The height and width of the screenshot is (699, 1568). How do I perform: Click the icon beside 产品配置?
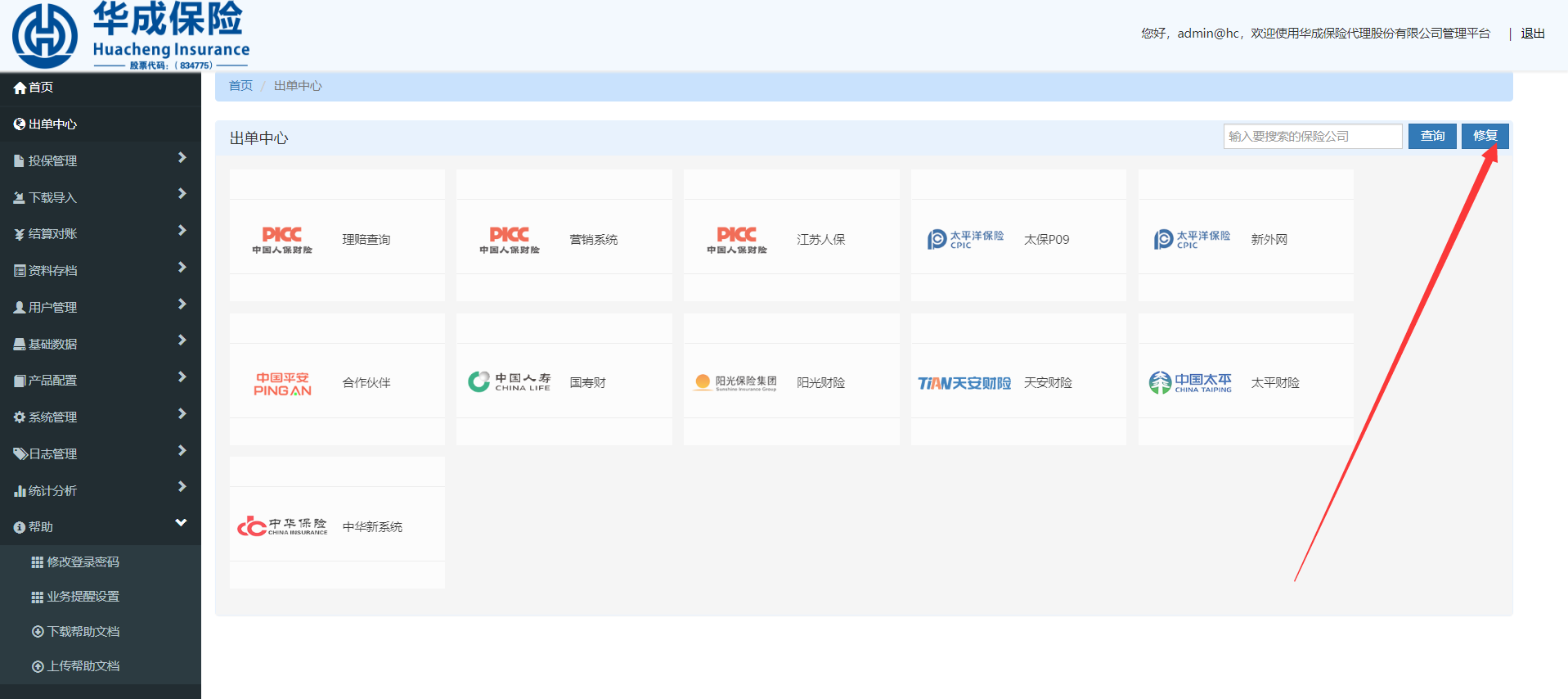(x=20, y=381)
